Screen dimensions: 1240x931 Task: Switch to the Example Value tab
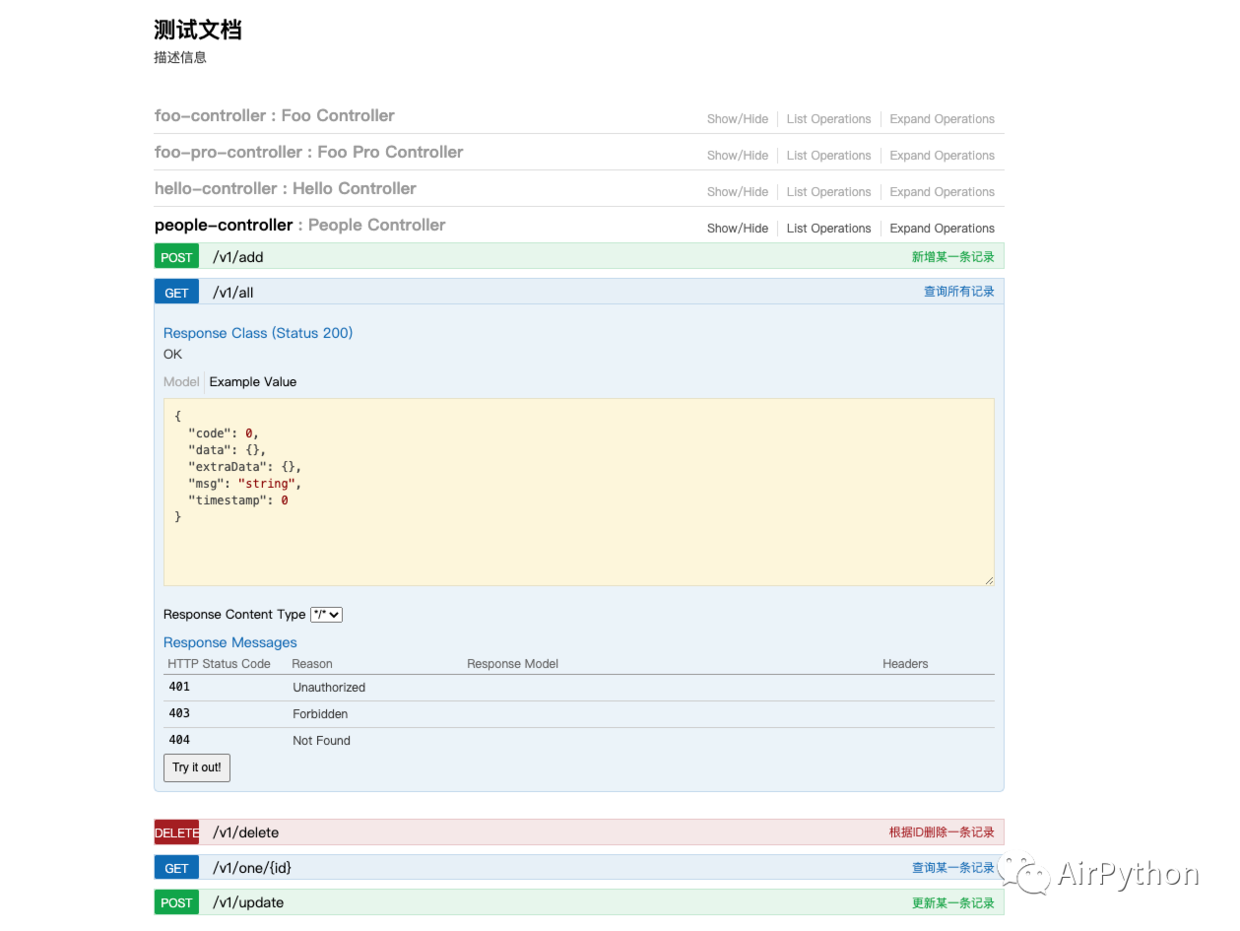point(253,382)
